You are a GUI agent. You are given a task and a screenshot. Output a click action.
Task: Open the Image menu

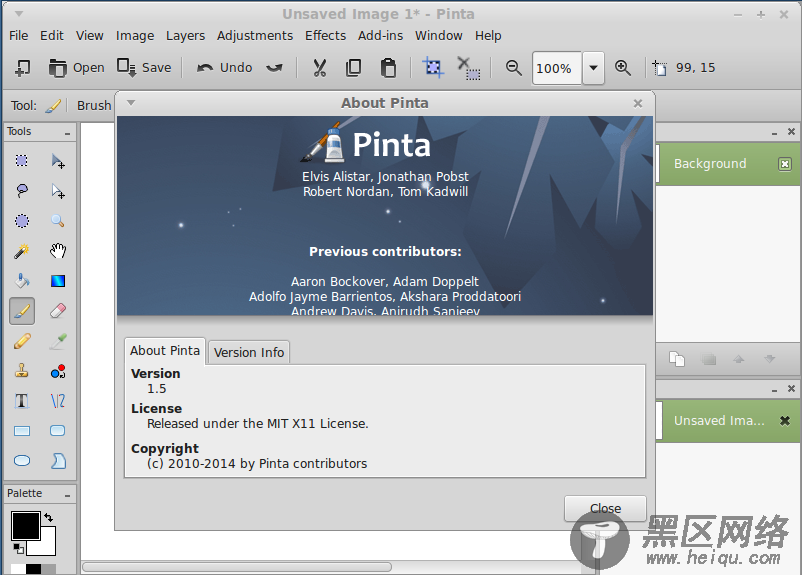pyautogui.click(x=135, y=36)
